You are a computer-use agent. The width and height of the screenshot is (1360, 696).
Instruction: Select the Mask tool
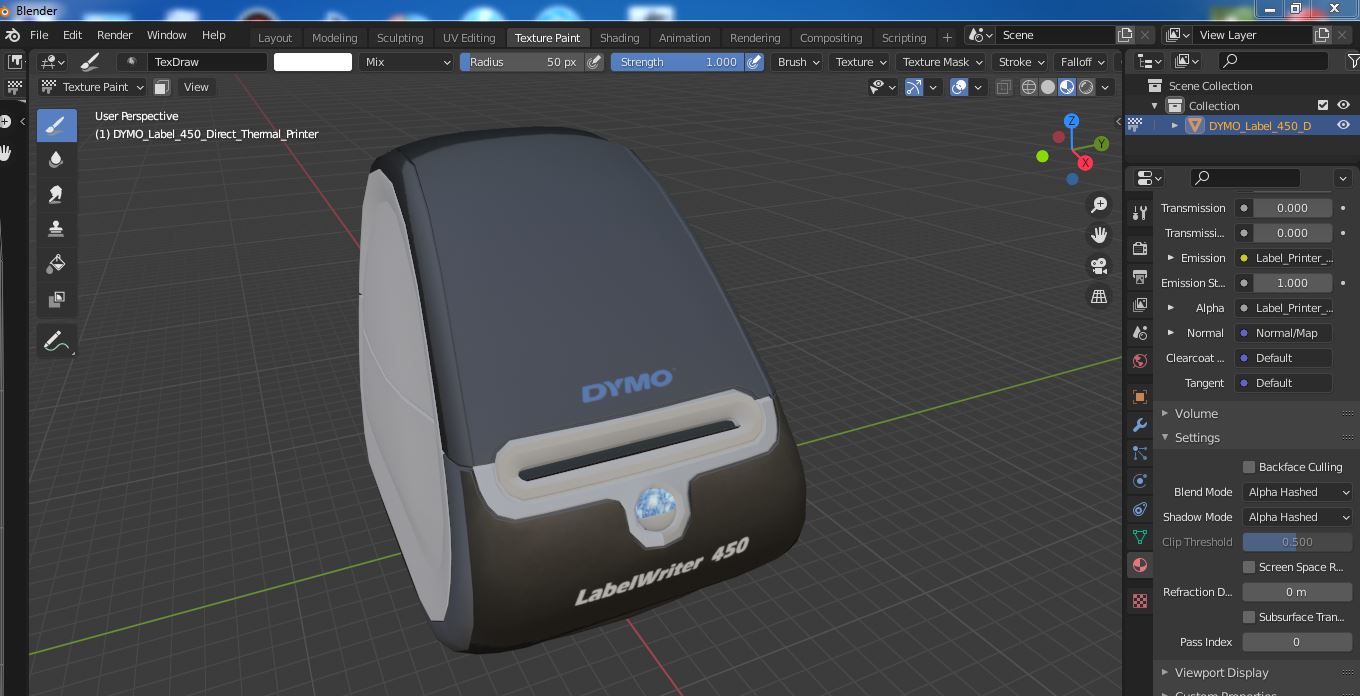pyautogui.click(x=56, y=298)
